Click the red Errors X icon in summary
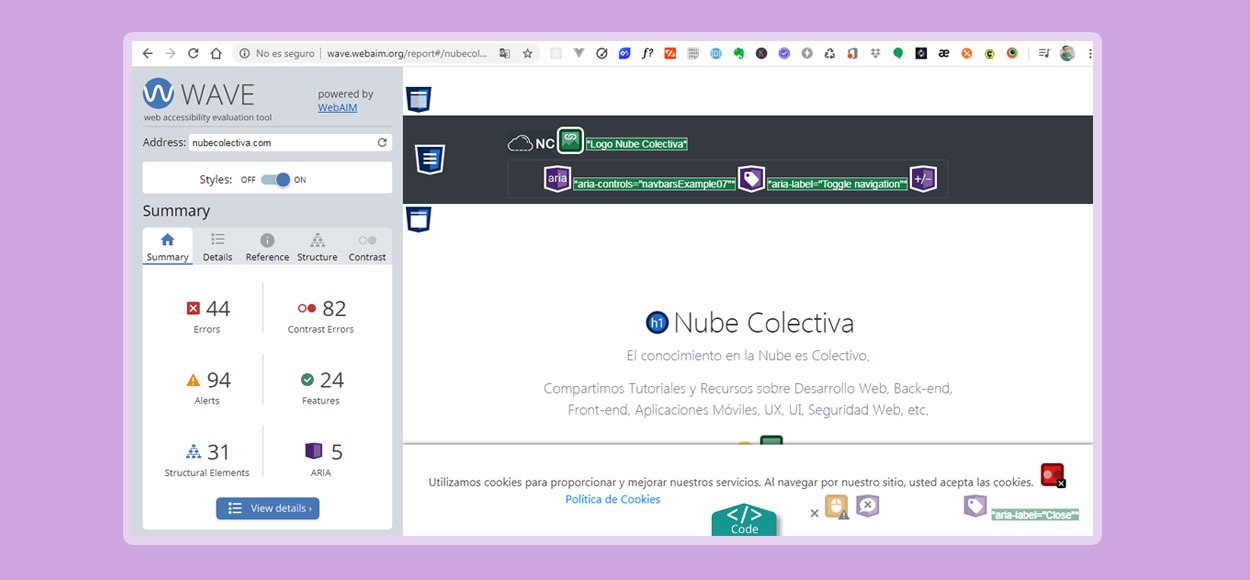This screenshot has width=1250, height=580. click(x=193, y=309)
